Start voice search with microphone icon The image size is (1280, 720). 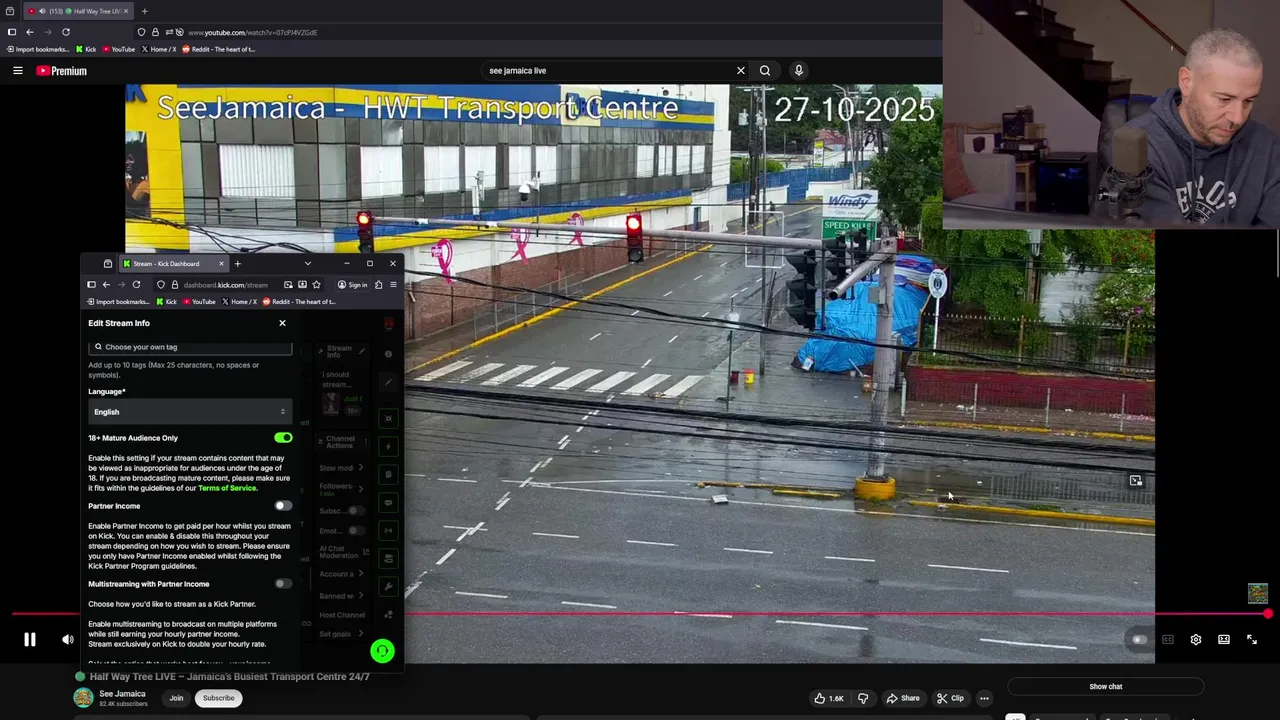tap(798, 71)
